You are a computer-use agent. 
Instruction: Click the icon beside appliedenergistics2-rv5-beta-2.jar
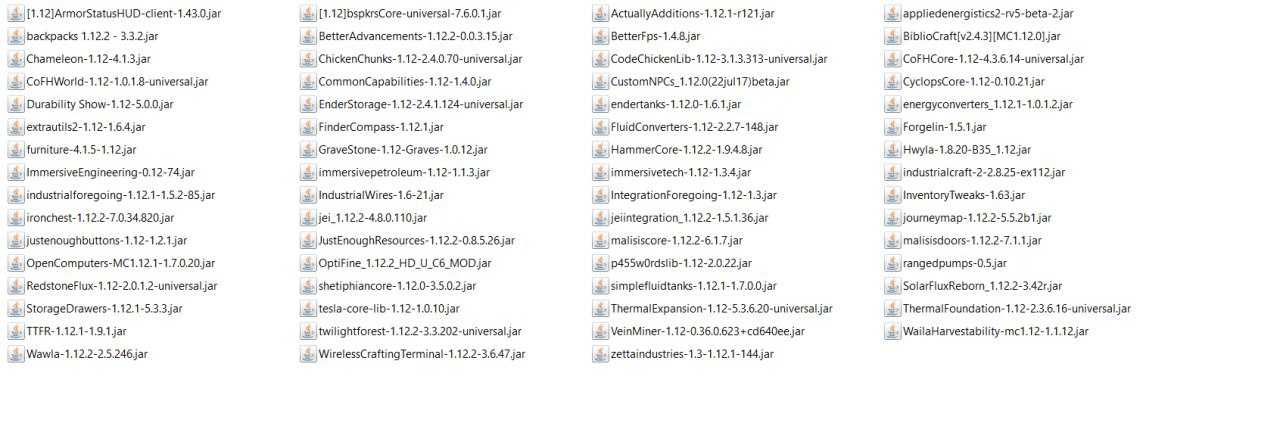[x=893, y=14]
